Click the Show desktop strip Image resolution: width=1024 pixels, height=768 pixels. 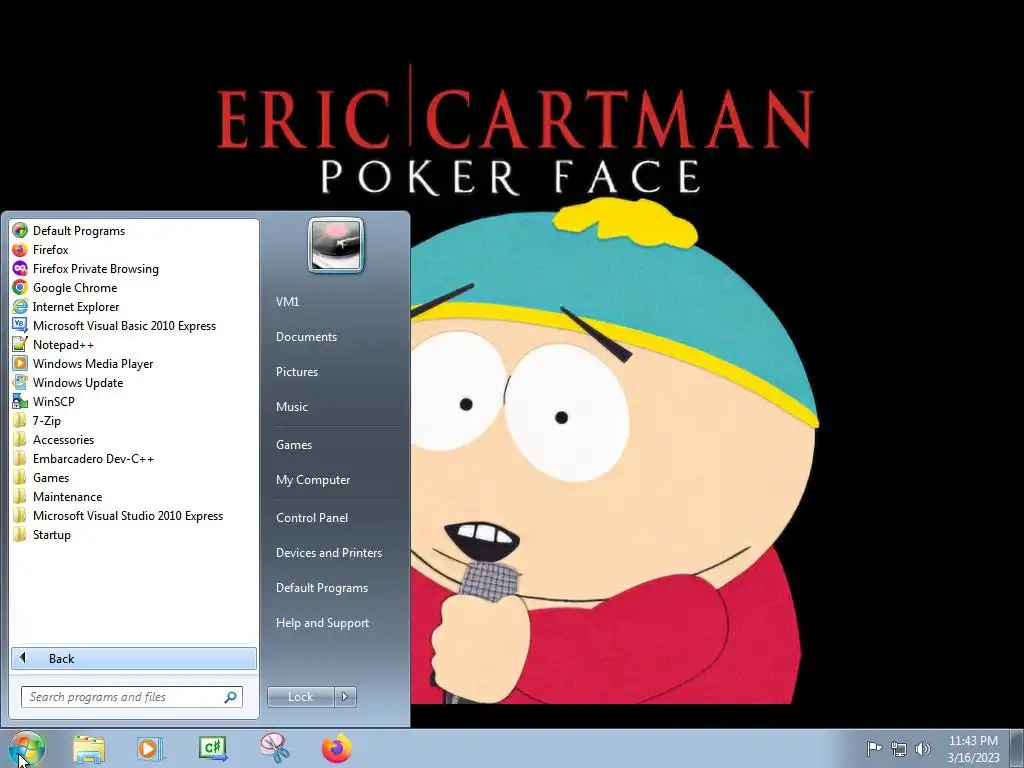(x=1017, y=748)
